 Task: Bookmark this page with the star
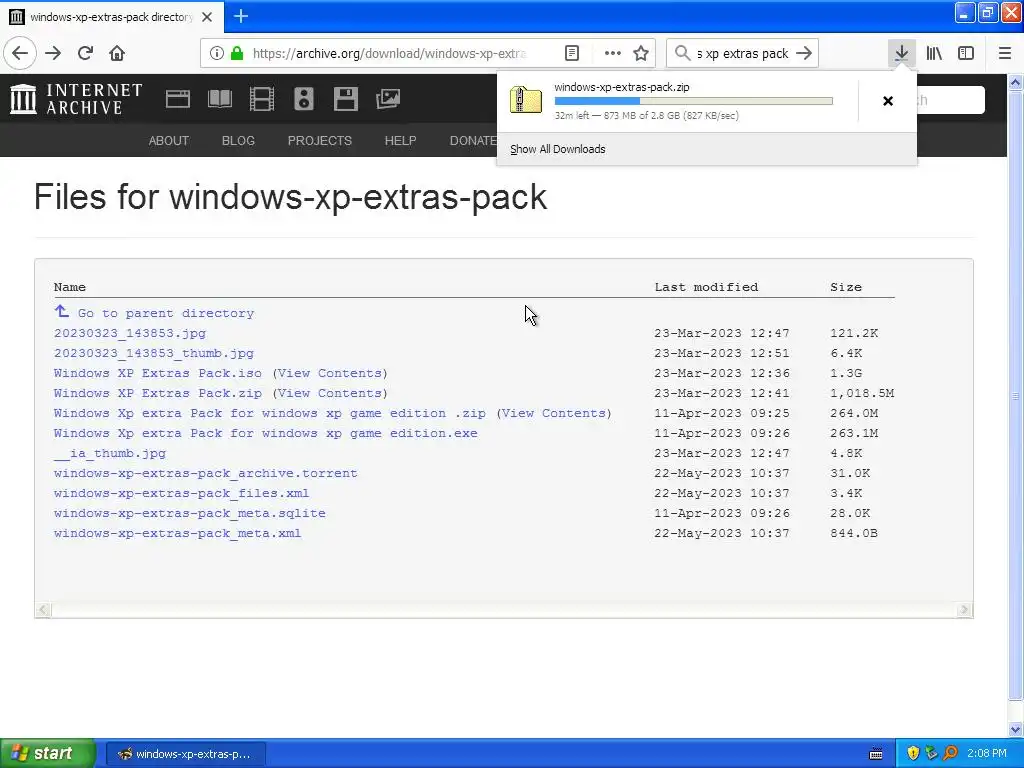tap(641, 53)
